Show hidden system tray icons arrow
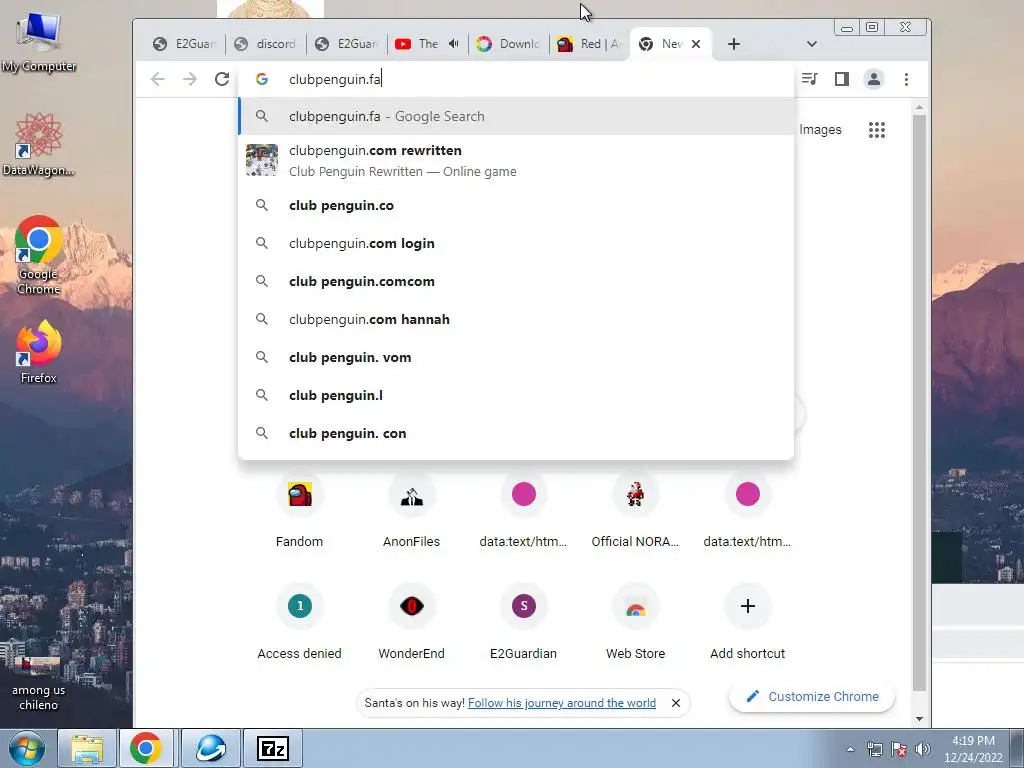This screenshot has height=768, width=1024. coord(850,749)
